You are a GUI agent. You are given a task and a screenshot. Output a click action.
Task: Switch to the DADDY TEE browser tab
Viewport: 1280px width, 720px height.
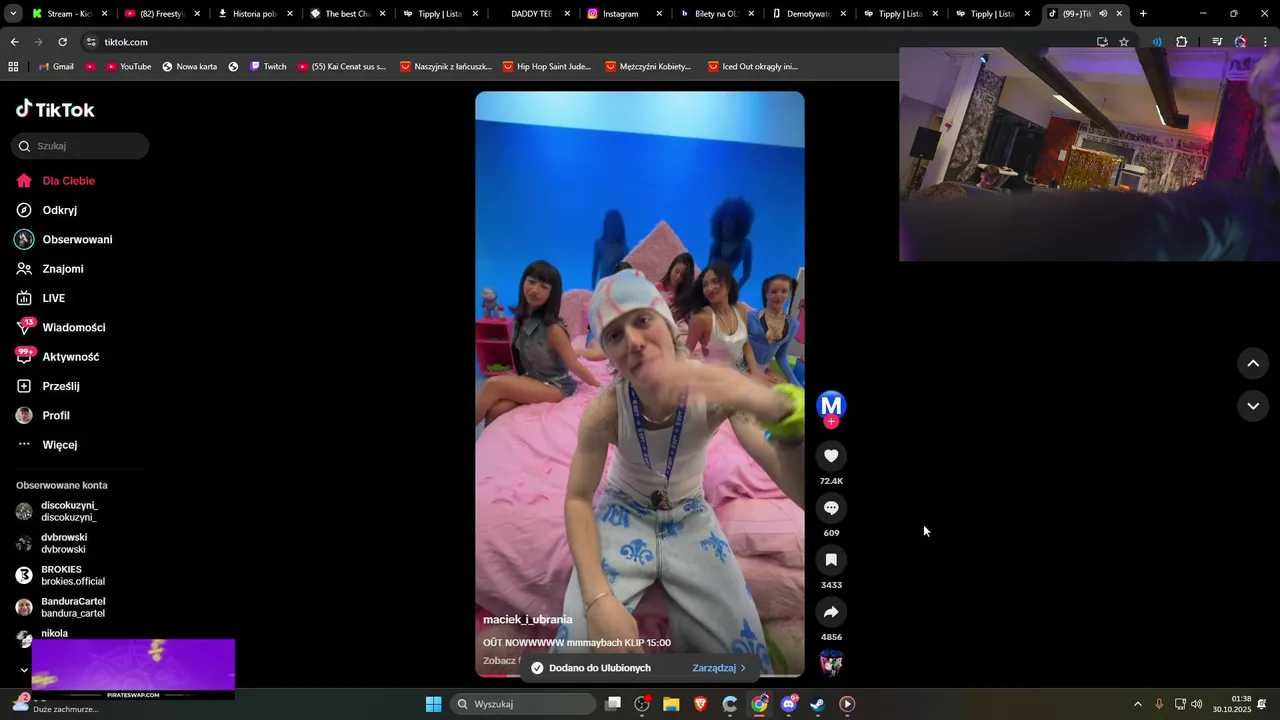(533, 14)
